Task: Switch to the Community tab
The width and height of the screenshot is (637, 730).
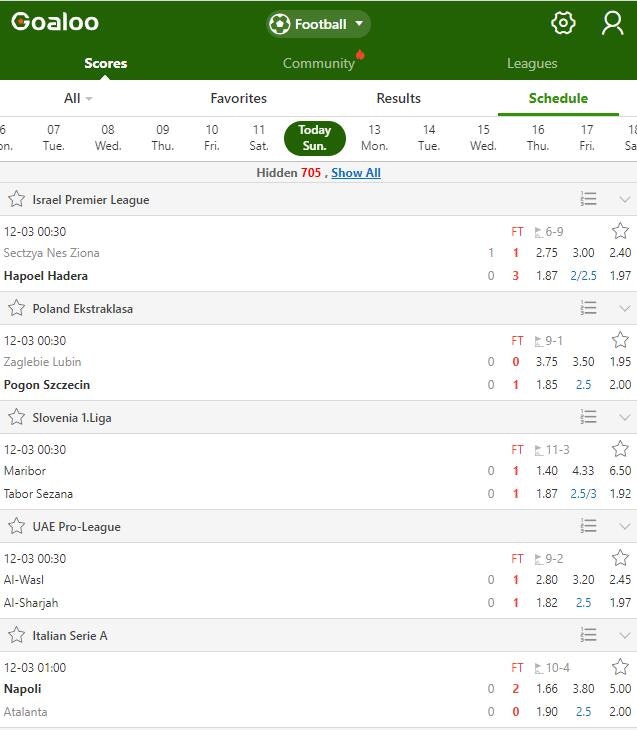Action: (x=319, y=63)
